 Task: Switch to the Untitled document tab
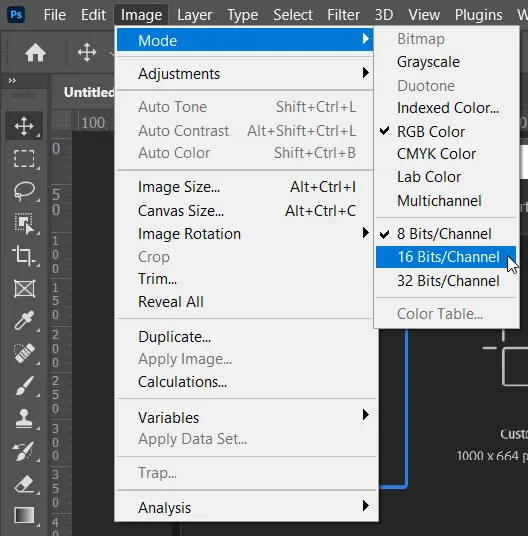89,92
